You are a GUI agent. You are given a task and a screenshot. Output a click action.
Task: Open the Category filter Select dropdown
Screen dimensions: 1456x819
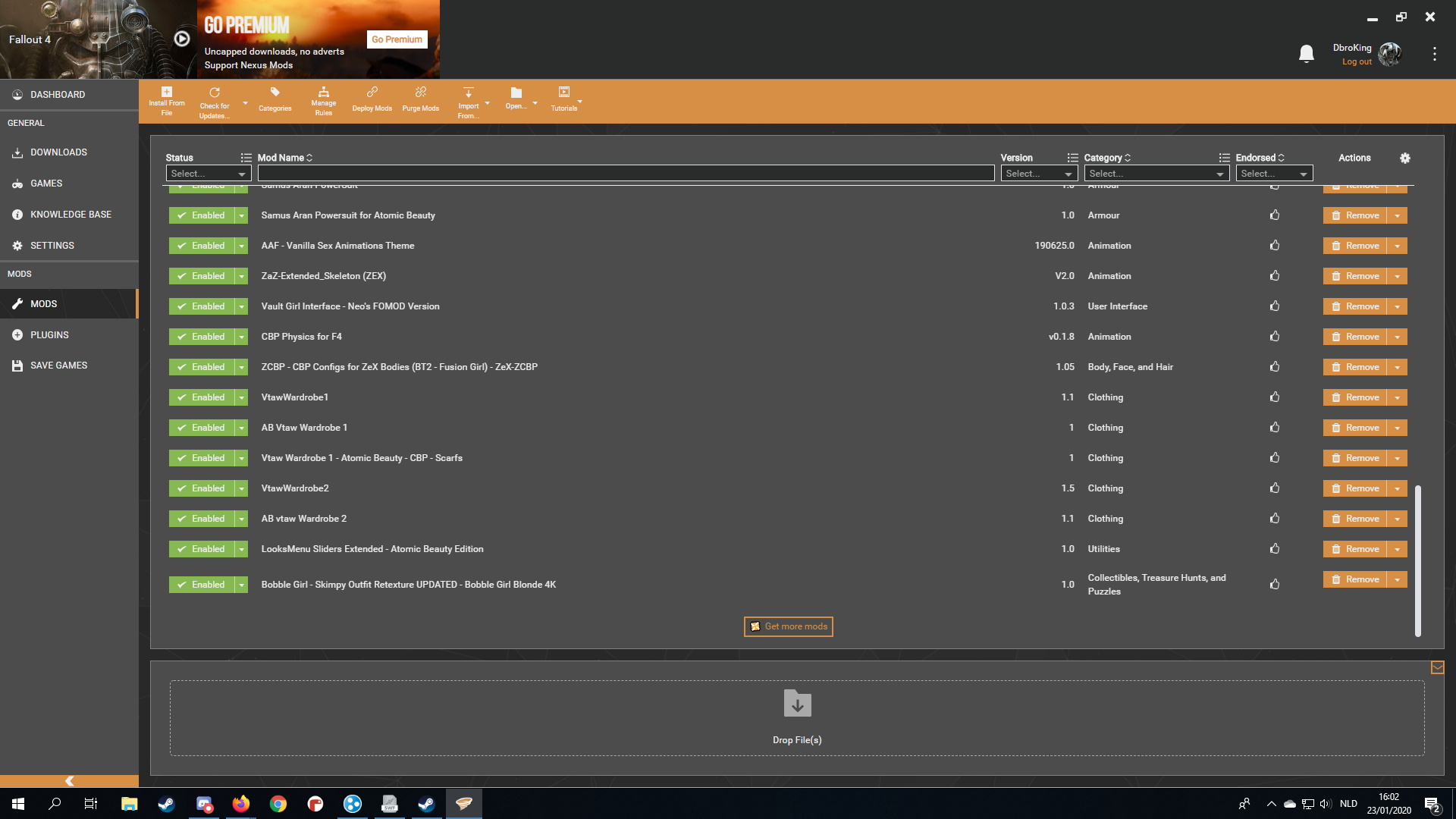point(1156,174)
